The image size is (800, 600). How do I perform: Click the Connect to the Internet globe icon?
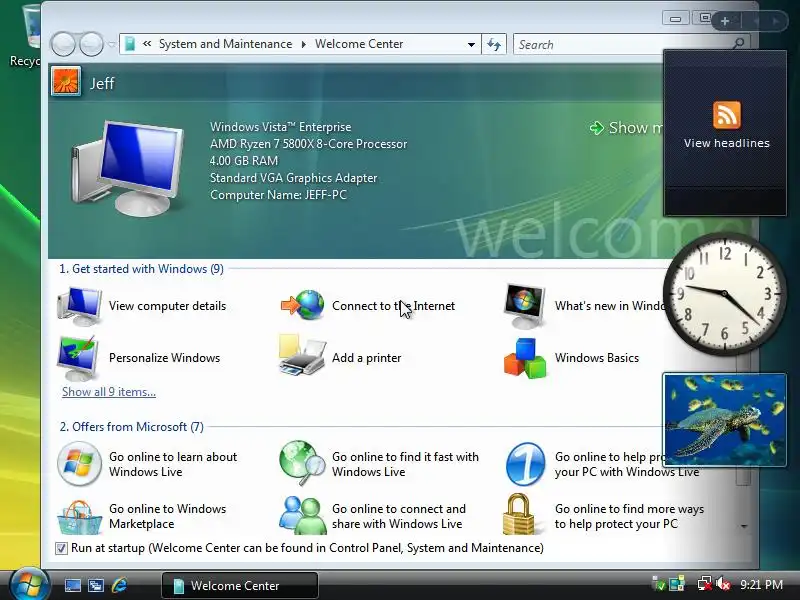(303, 305)
